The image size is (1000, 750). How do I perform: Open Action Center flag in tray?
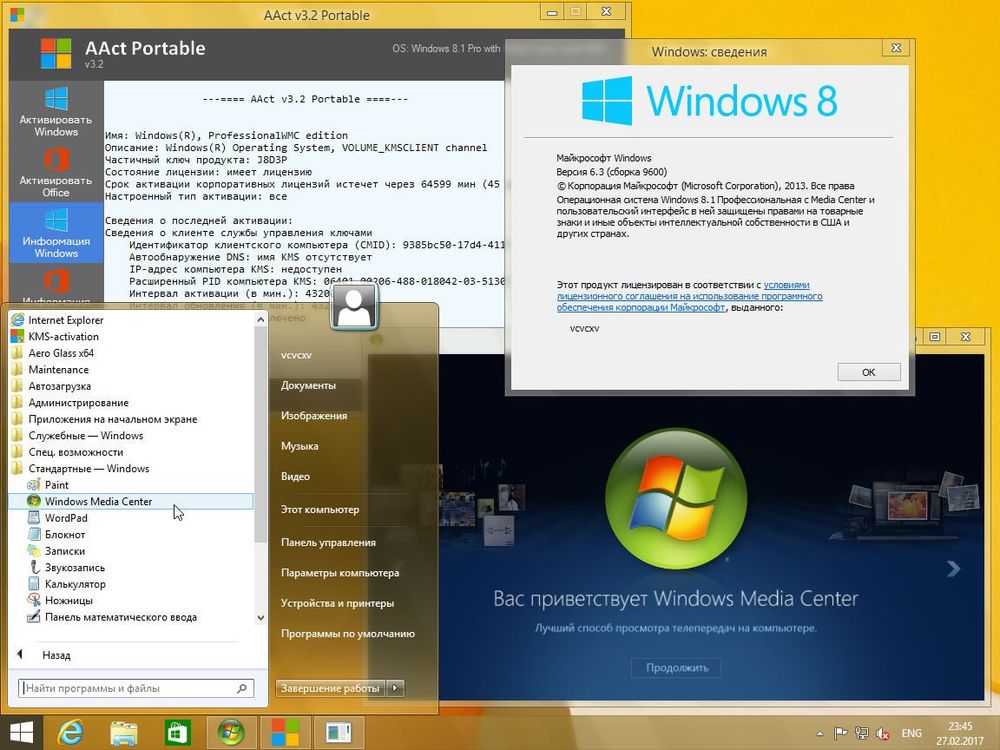tap(841, 733)
